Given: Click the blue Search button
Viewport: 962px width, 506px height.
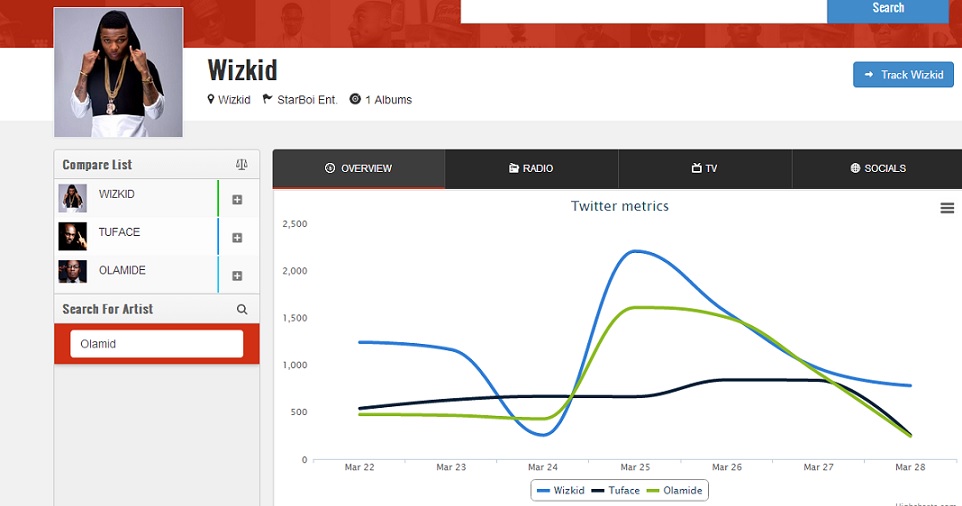Looking at the screenshot, I should coord(887,9).
